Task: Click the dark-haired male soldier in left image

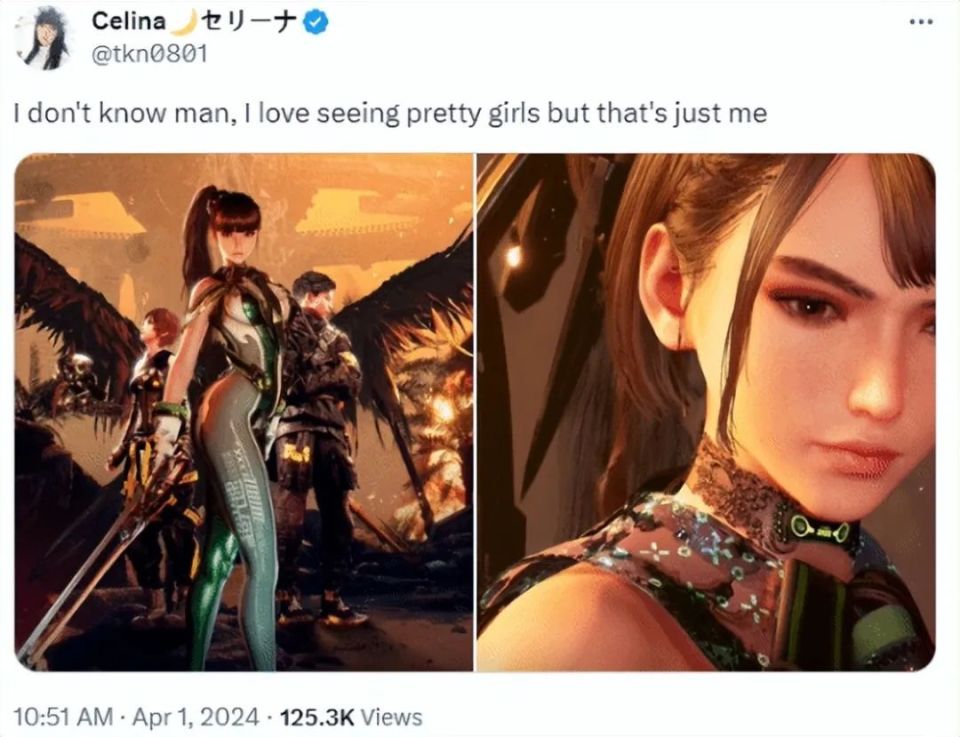Action: 317,400
